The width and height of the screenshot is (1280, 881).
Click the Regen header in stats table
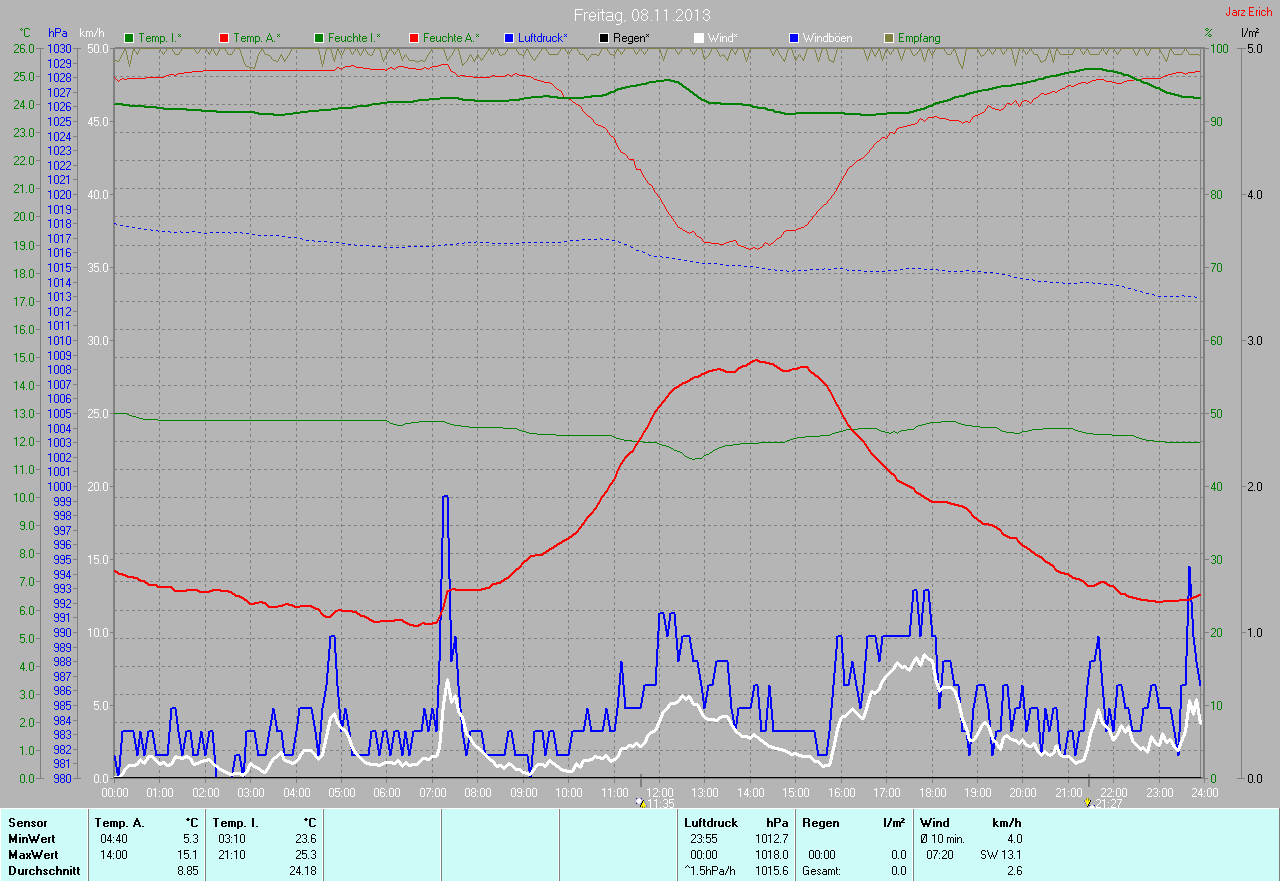point(819,823)
